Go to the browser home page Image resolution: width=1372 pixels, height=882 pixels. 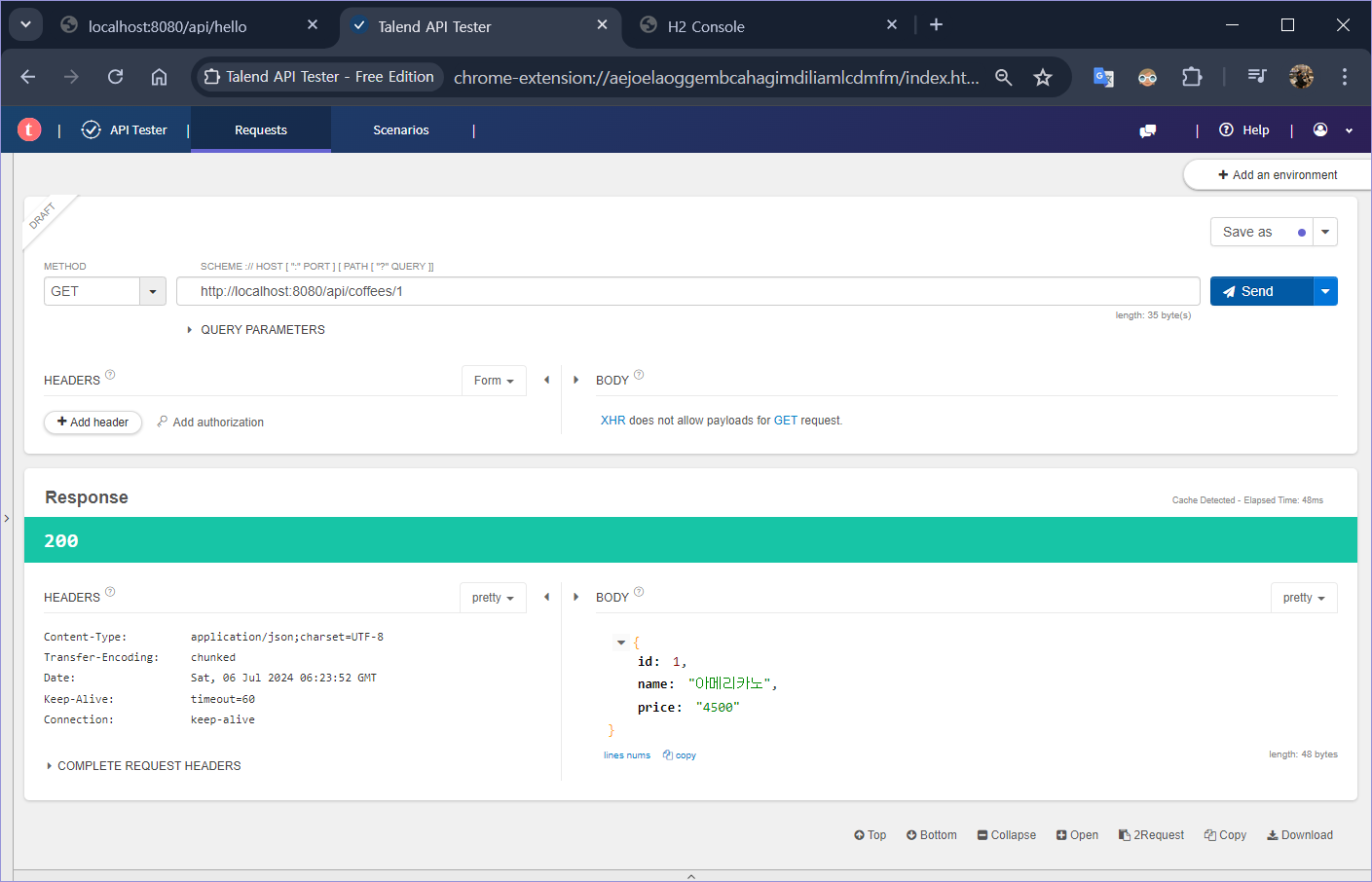pyautogui.click(x=159, y=77)
